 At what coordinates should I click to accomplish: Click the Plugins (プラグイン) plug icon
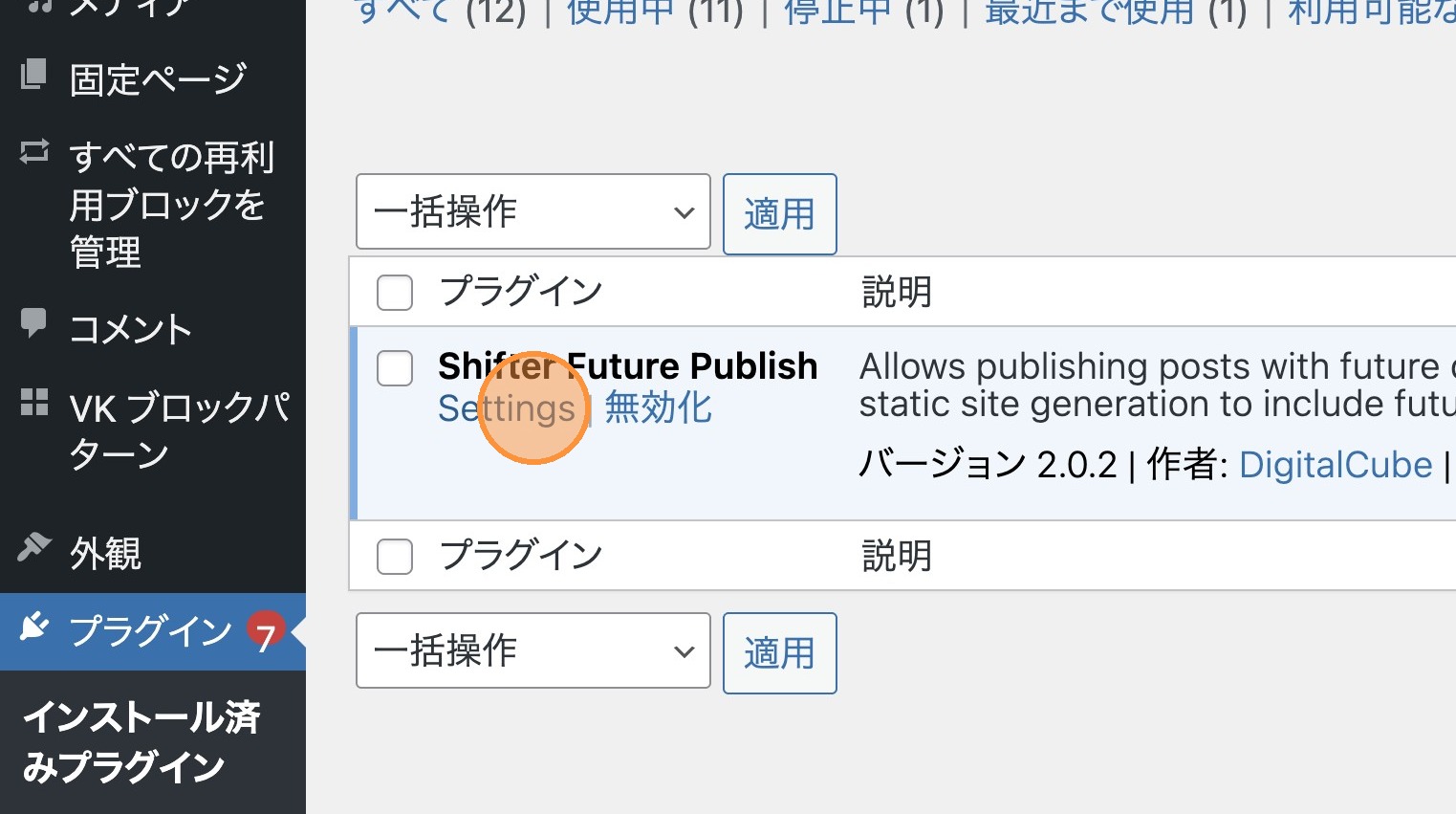(33, 627)
